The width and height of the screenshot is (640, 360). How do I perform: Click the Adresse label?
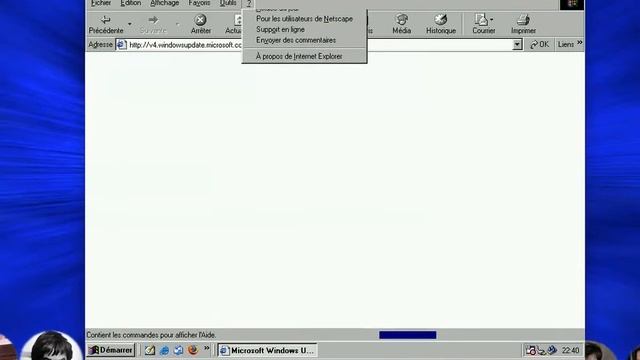(x=100, y=44)
